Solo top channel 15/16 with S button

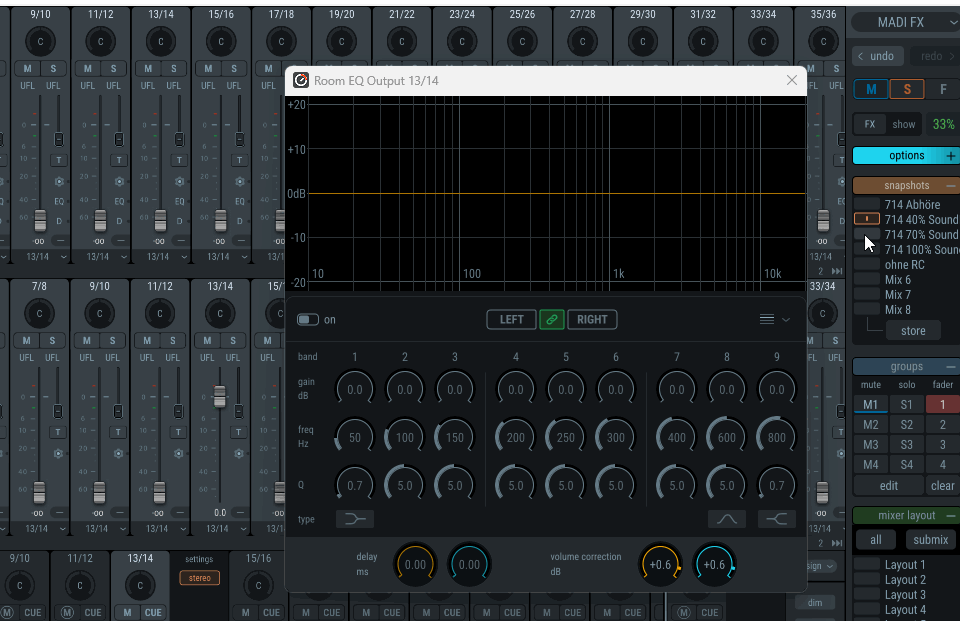(234, 69)
